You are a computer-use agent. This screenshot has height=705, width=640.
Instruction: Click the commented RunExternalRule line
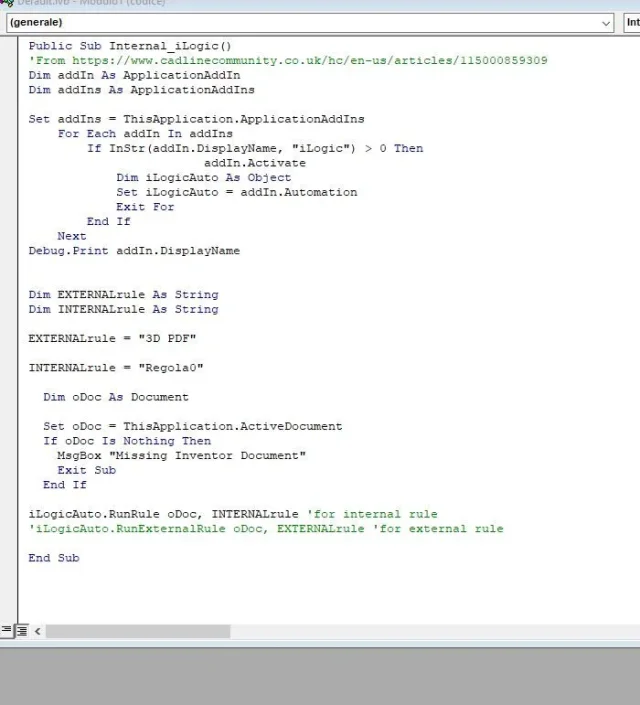point(266,528)
